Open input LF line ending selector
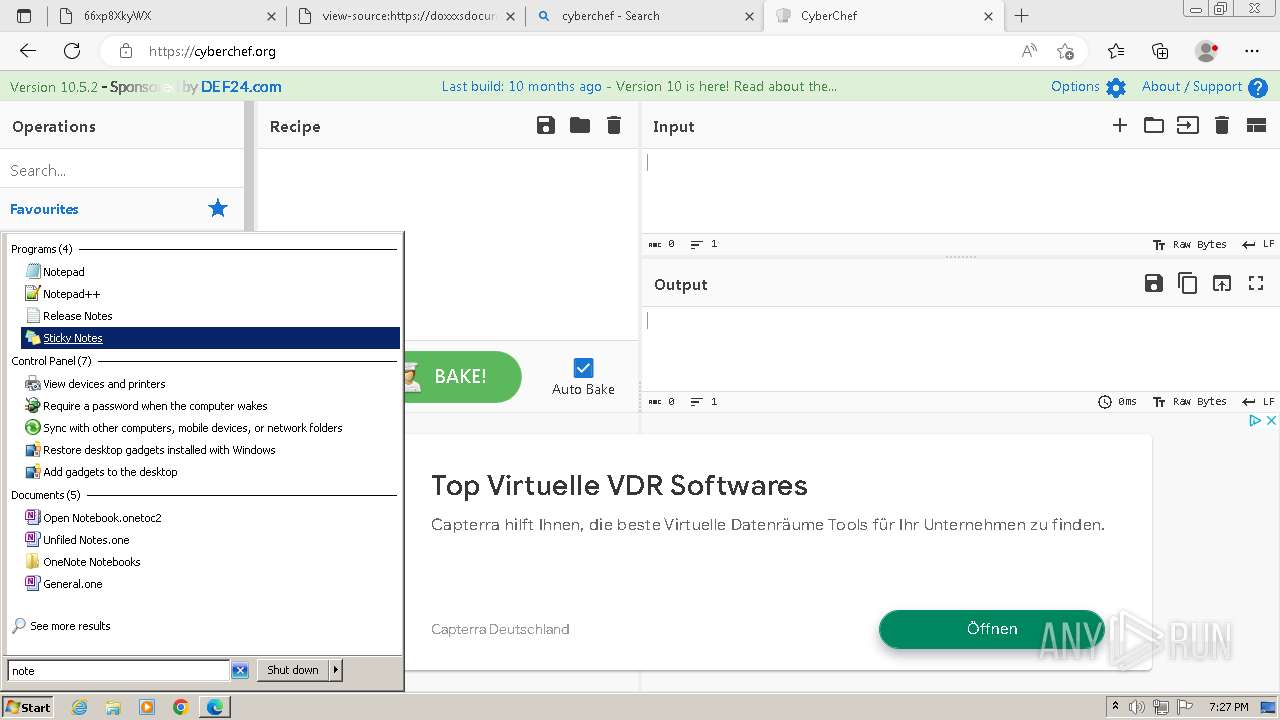 tap(1258, 244)
